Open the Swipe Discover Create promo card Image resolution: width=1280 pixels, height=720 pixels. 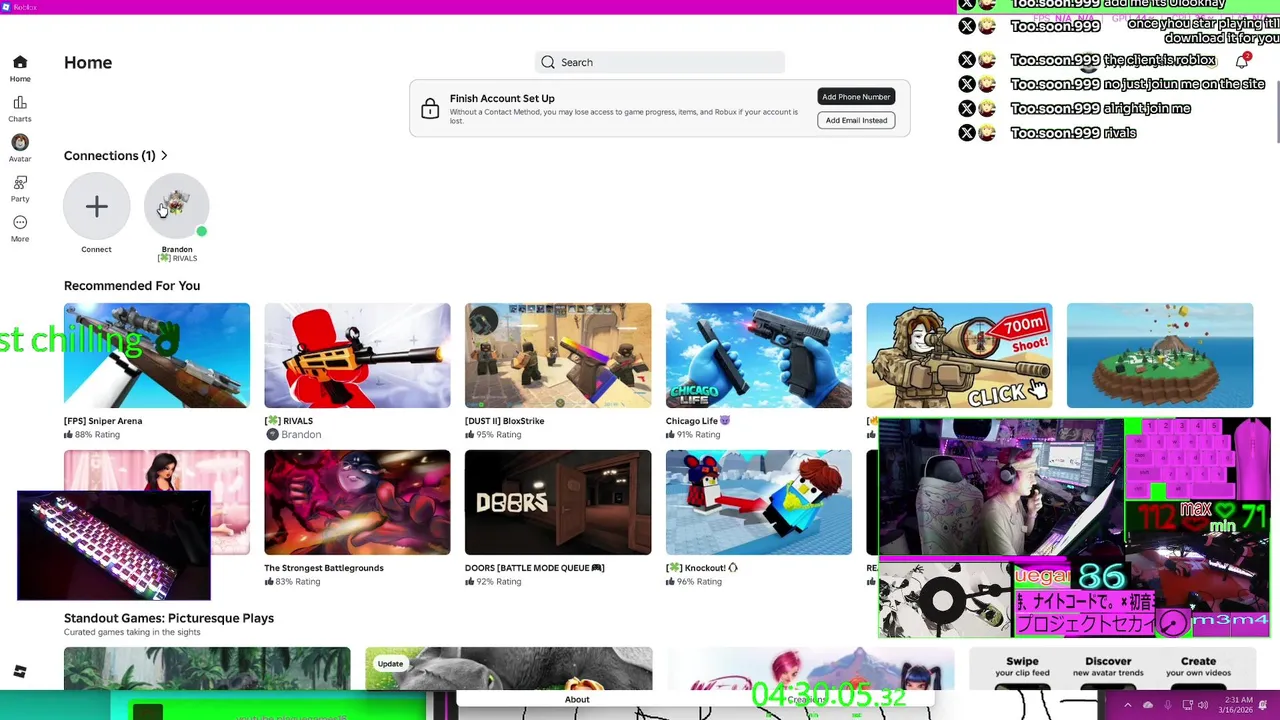pyautogui.click(x=1112, y=669)
